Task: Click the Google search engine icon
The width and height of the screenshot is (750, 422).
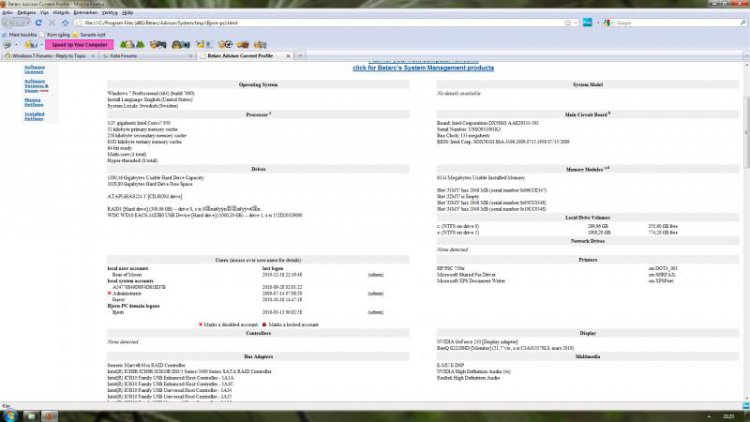Action: pos(607,22)
